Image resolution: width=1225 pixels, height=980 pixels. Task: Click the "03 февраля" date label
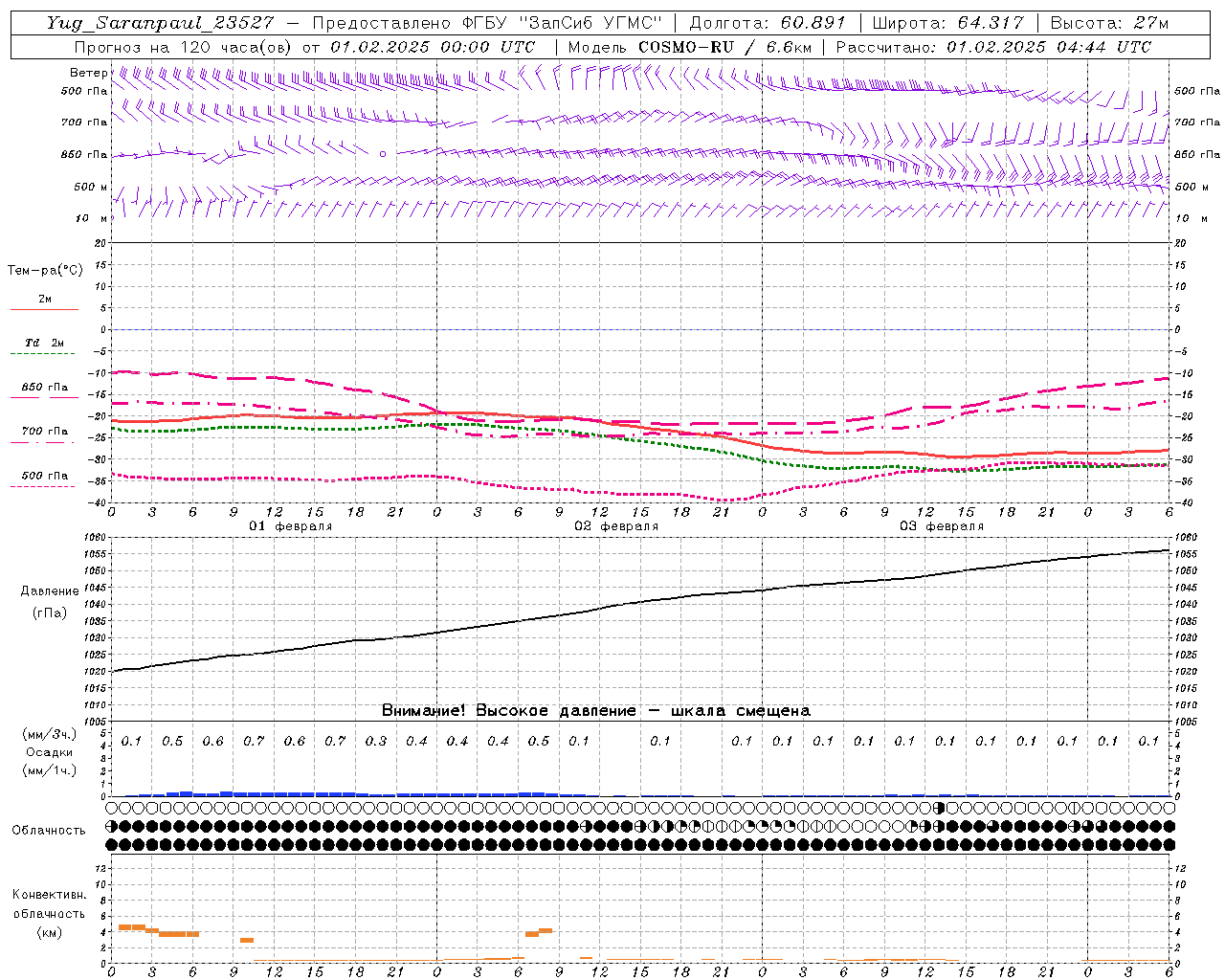tap(942, 526)
